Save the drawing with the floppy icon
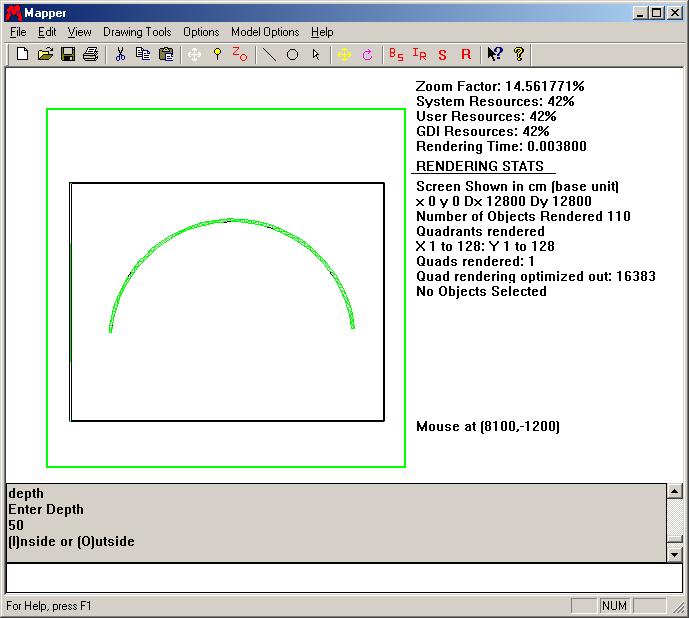 pos(68,54)
